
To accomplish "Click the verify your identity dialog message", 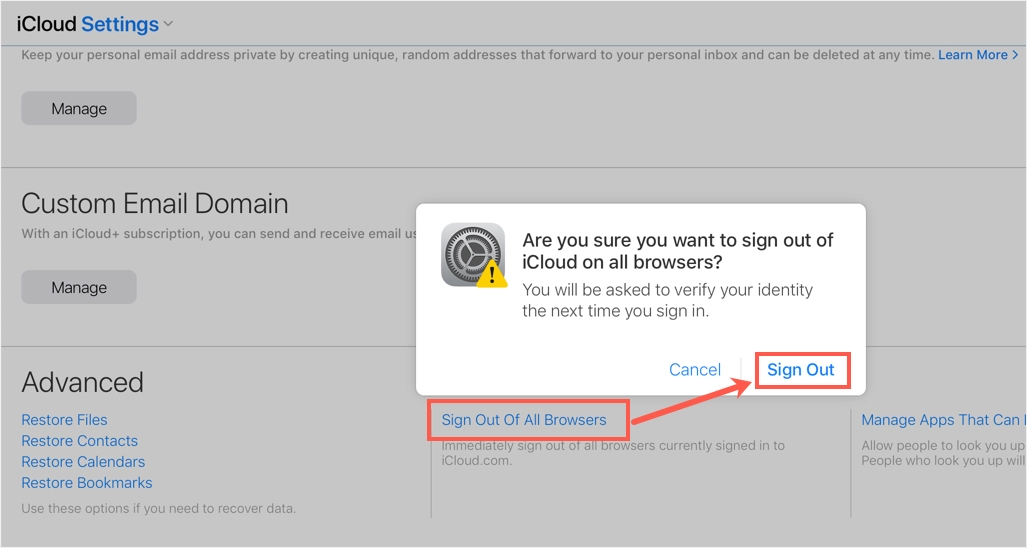I will tap(667, 300).
